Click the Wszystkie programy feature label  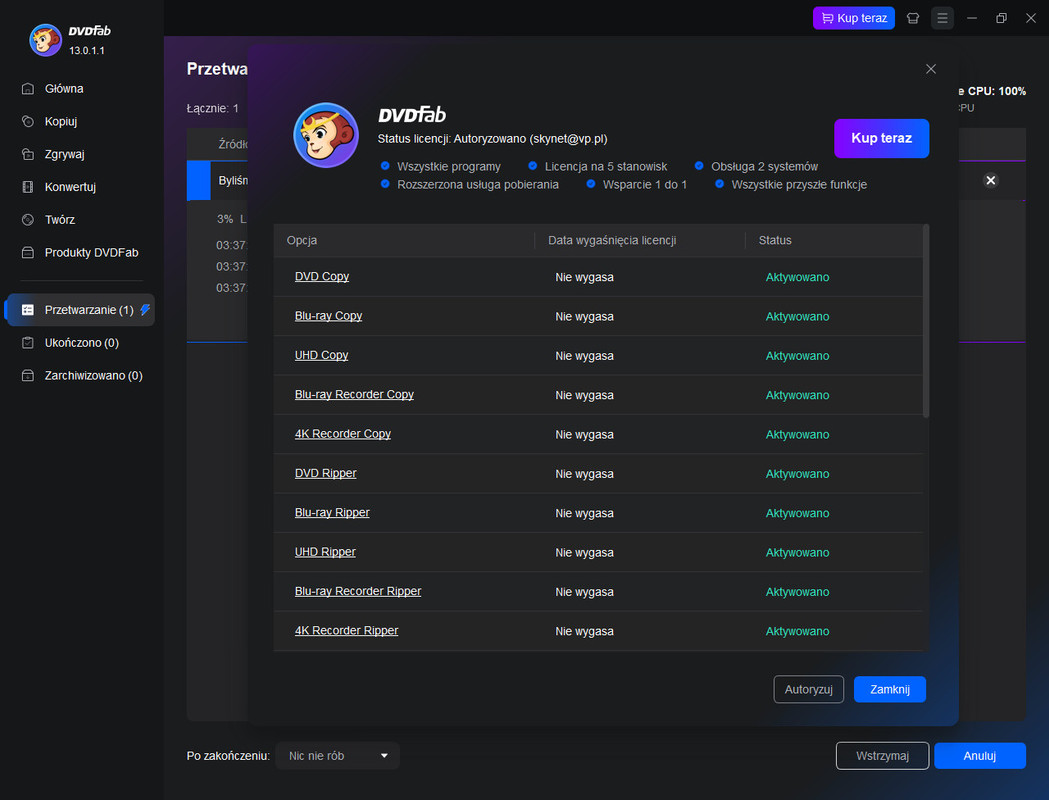[x=448, y=167]
